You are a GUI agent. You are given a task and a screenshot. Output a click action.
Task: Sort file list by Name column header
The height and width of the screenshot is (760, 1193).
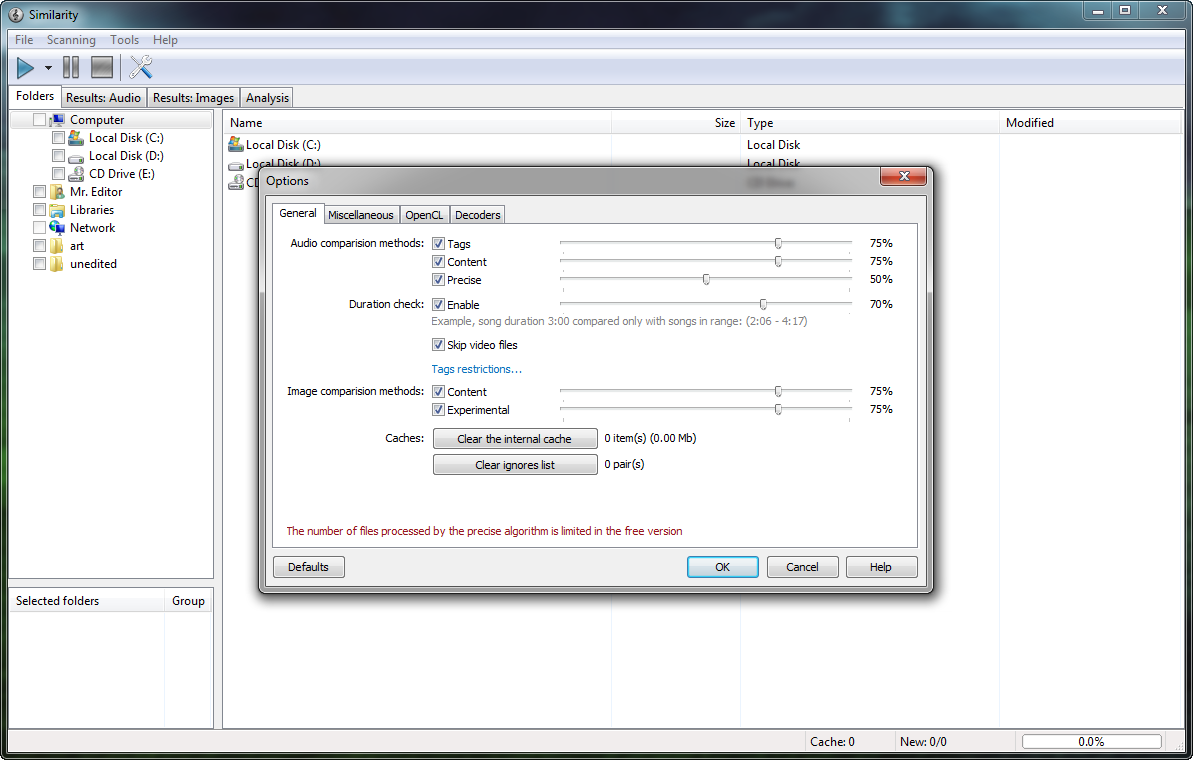[x=417, y=122]
